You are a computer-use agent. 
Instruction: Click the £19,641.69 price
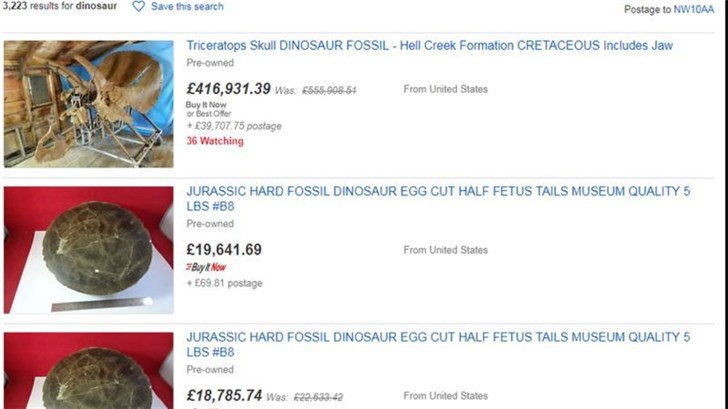click(224, 250)
